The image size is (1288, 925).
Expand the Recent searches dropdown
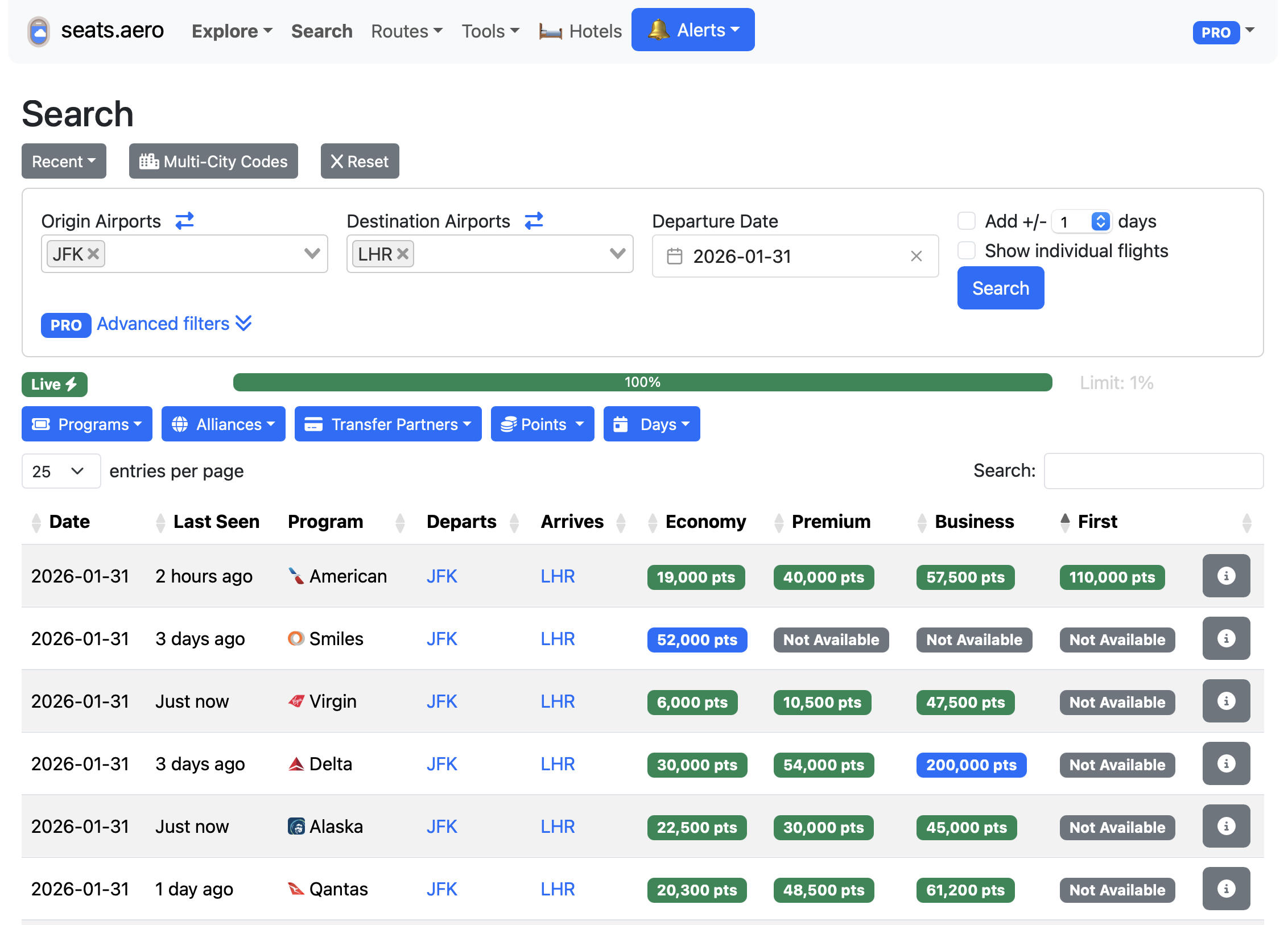64,161
